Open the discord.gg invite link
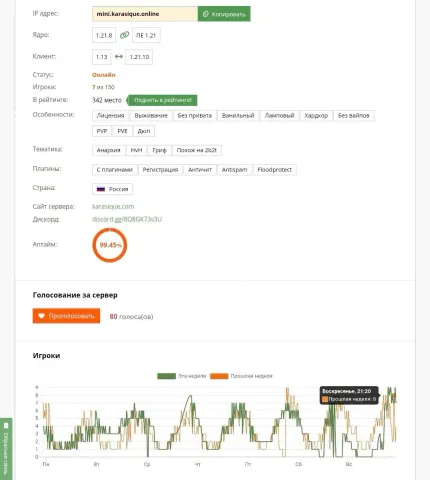 coord(127,219)
